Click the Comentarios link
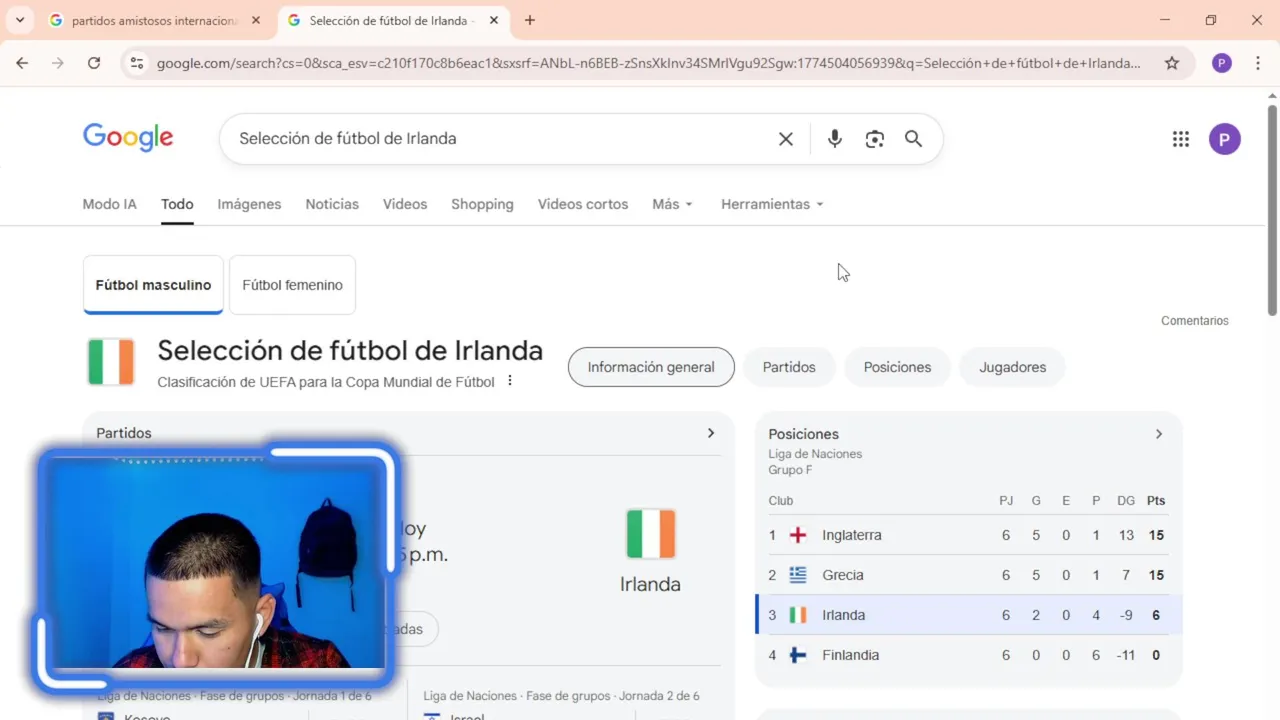Viewport: 1280px width, 720px height. tap(1194, 321)
